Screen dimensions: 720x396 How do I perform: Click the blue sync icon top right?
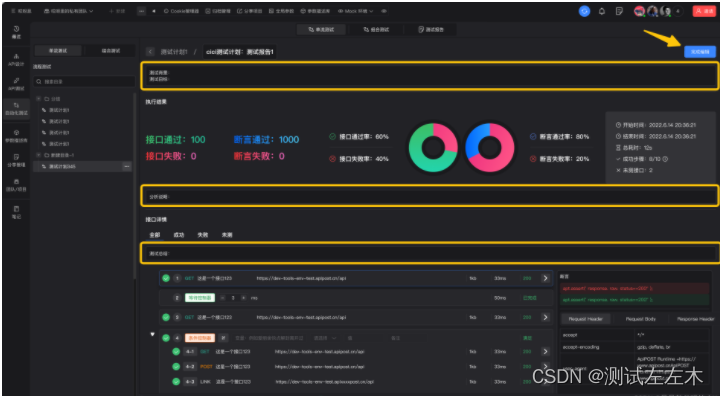(x=584, y=11)
